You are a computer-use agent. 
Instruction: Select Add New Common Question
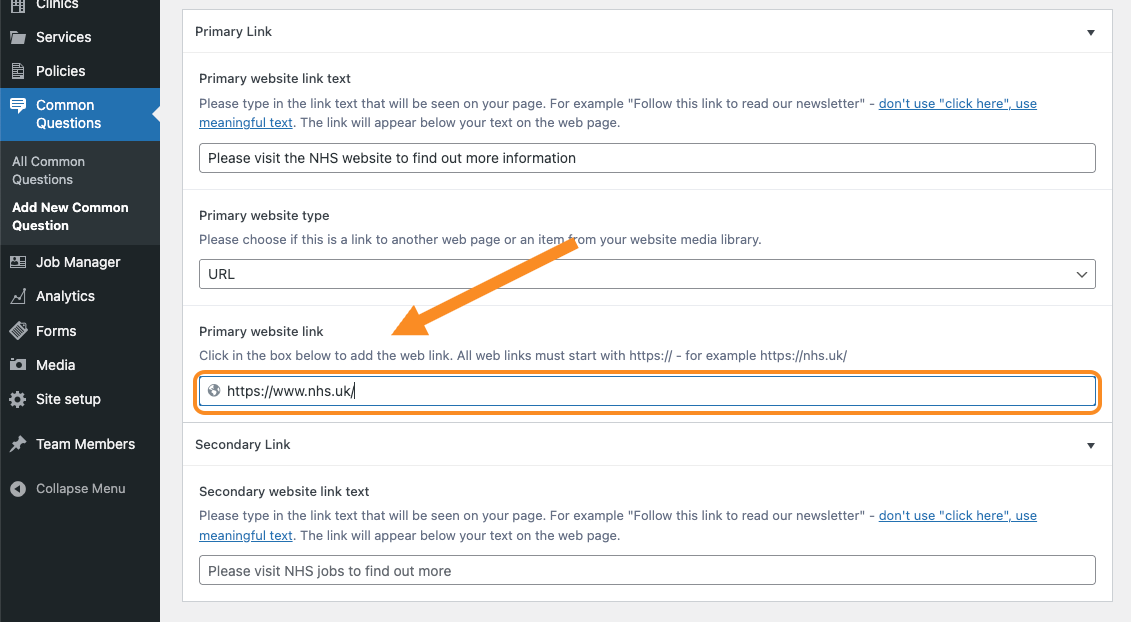pos(70,216)
